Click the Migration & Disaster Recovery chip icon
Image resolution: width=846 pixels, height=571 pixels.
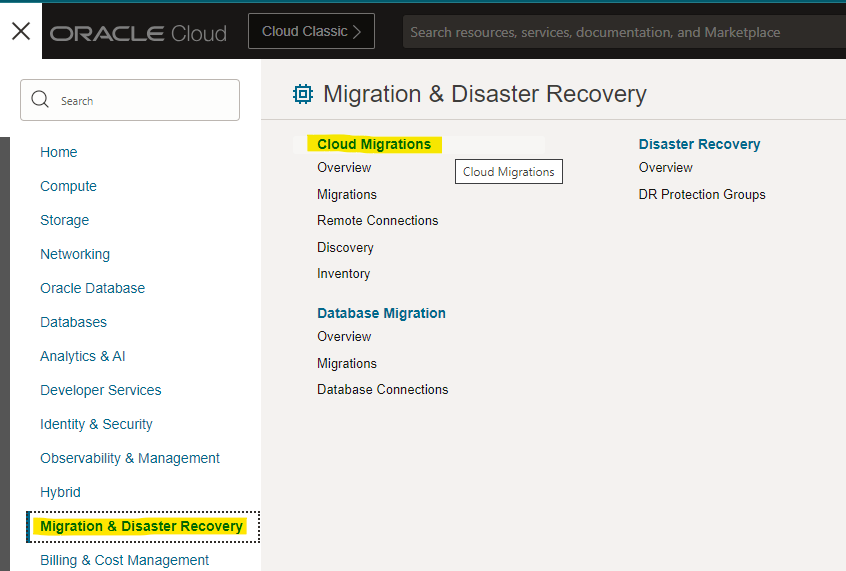point(302,94)
